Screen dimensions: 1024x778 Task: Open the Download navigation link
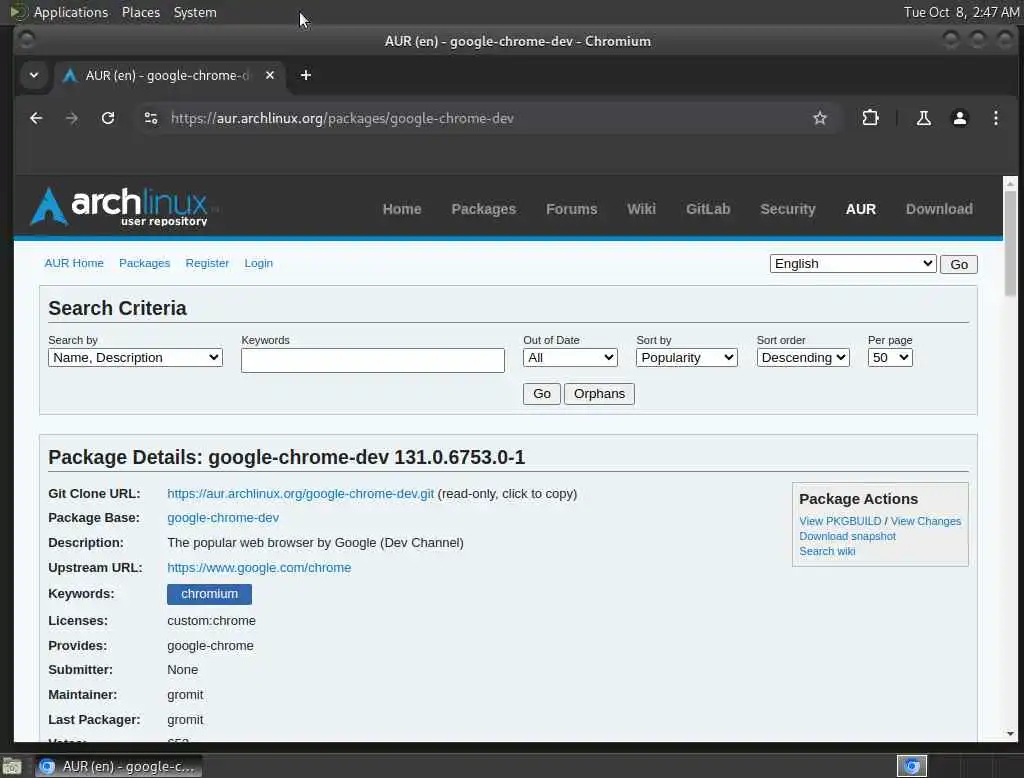point(939,209)
